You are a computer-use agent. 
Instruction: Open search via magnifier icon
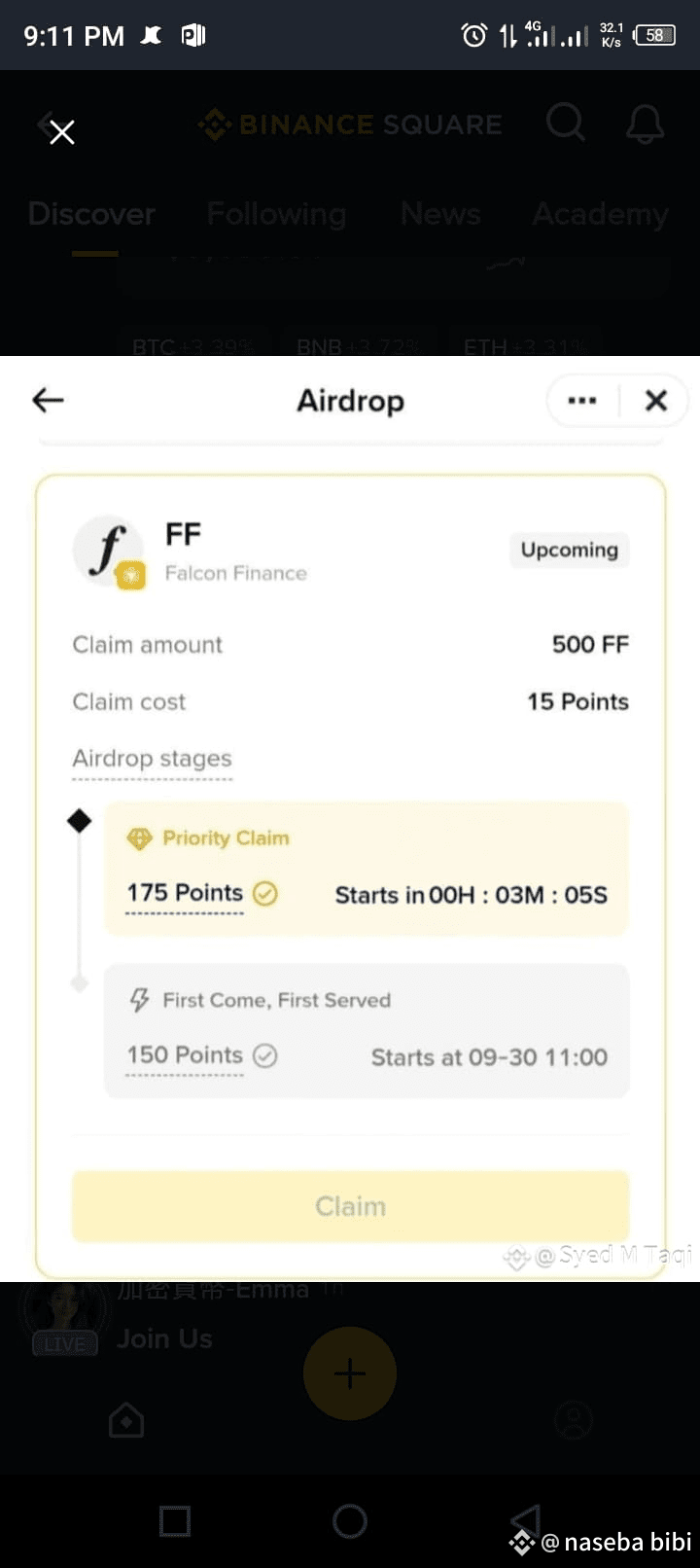point(565,124)
